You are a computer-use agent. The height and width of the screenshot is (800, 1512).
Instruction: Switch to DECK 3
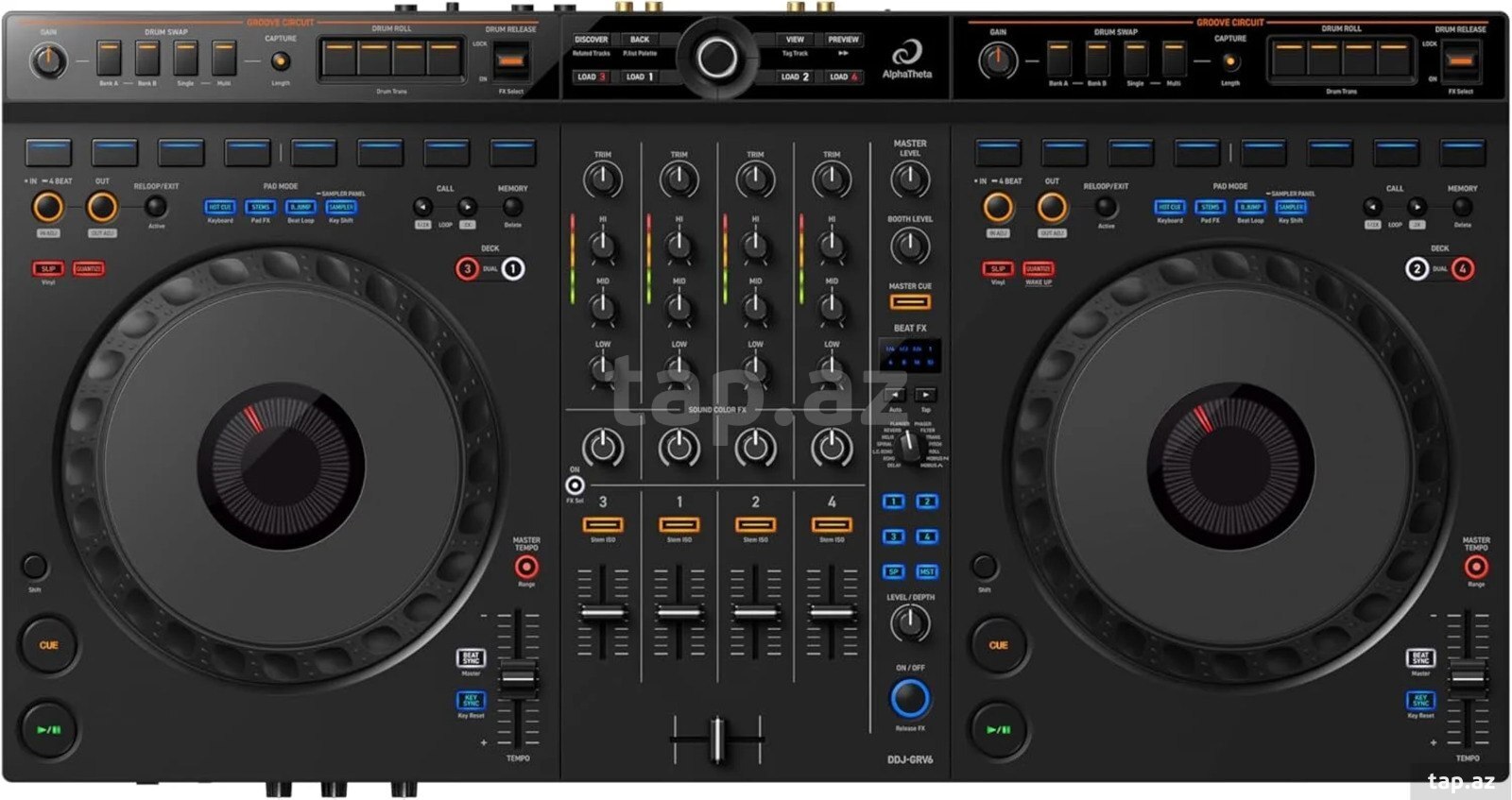467,268
